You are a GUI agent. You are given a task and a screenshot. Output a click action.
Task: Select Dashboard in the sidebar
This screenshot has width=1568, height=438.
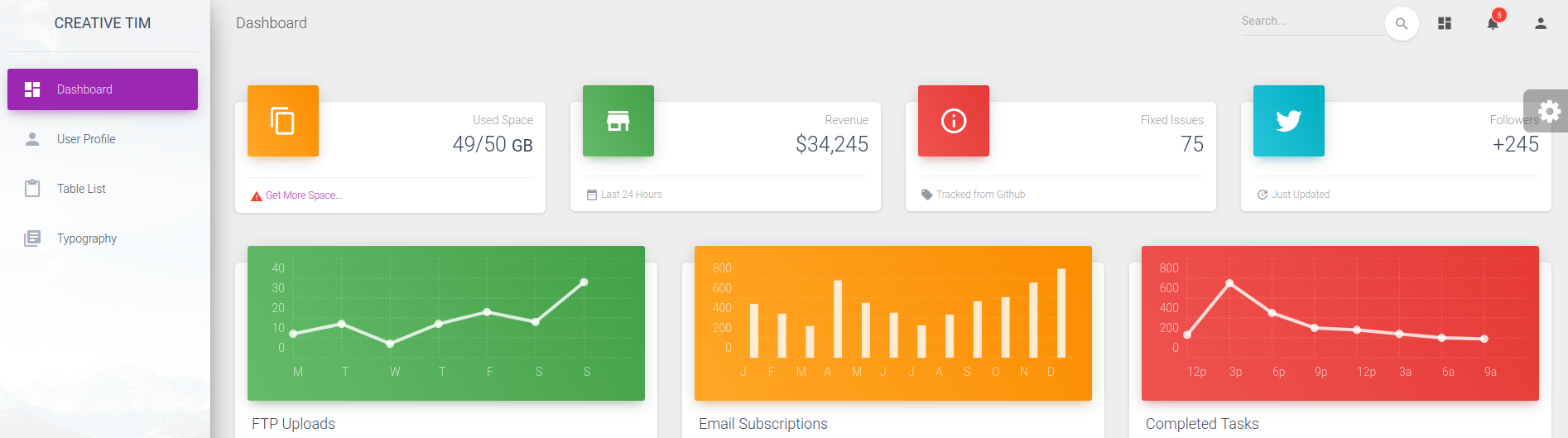[x=103, y=89]
